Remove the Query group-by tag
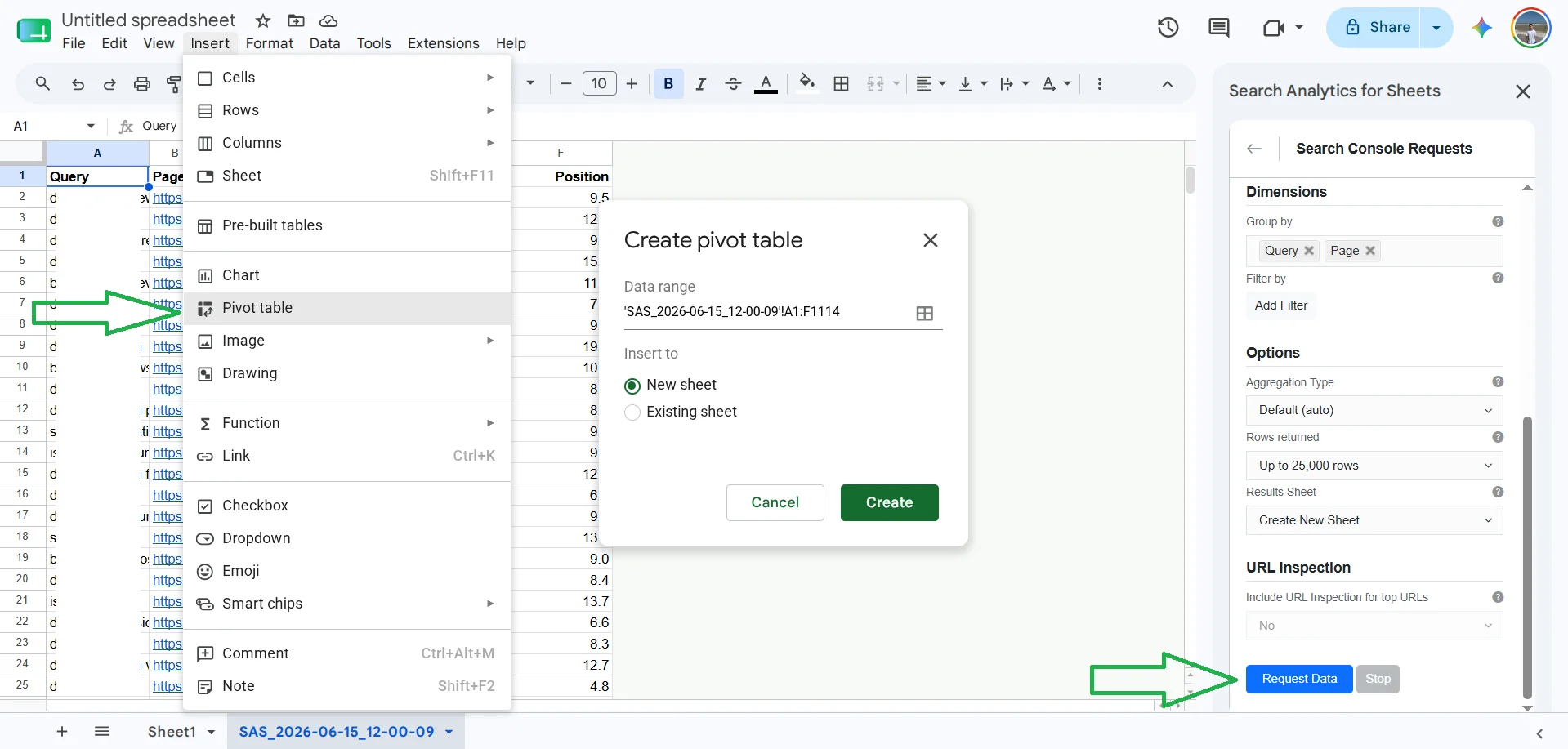1568x749 pixels. [x=1309, y=251]
